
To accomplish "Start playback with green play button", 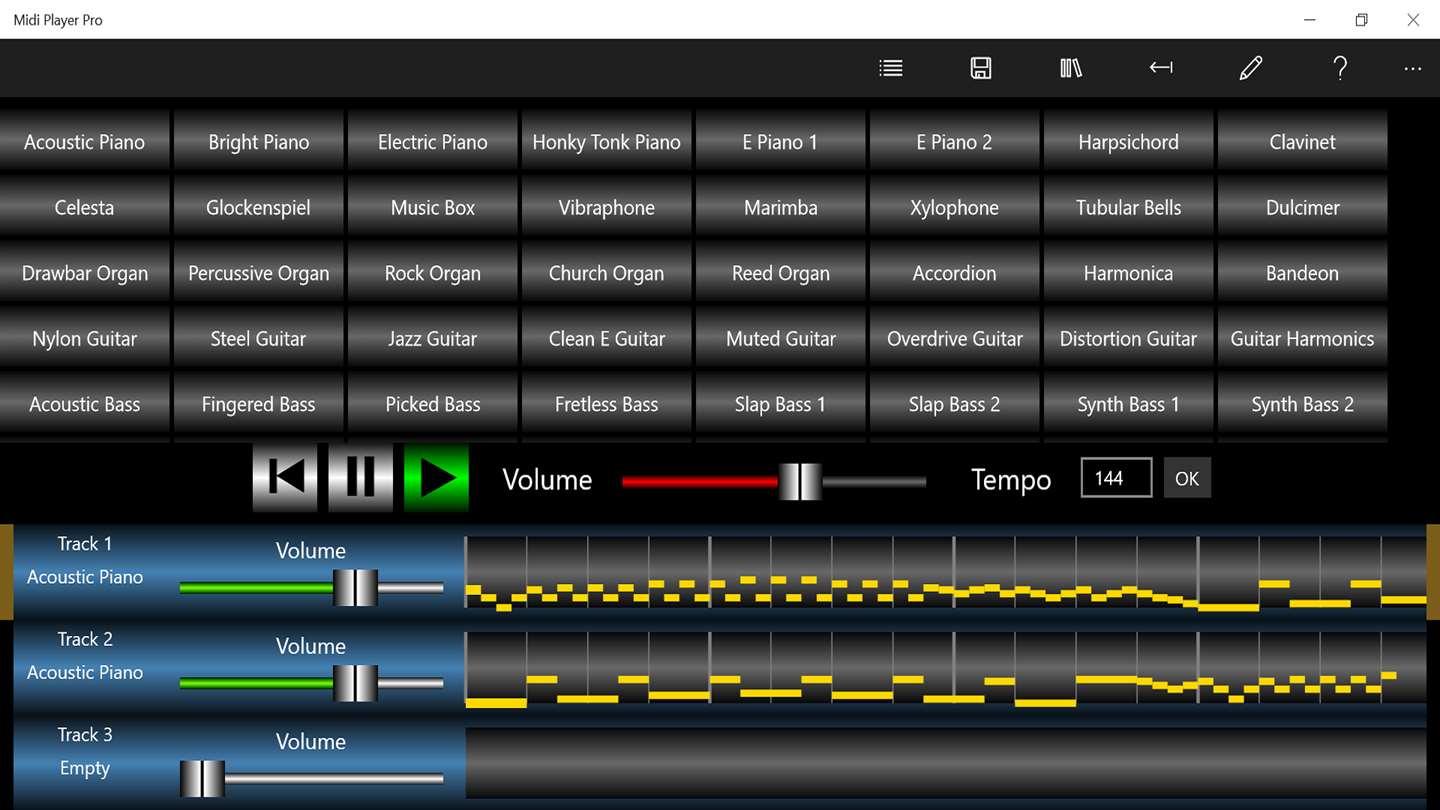I will click(x=437, y=478).
